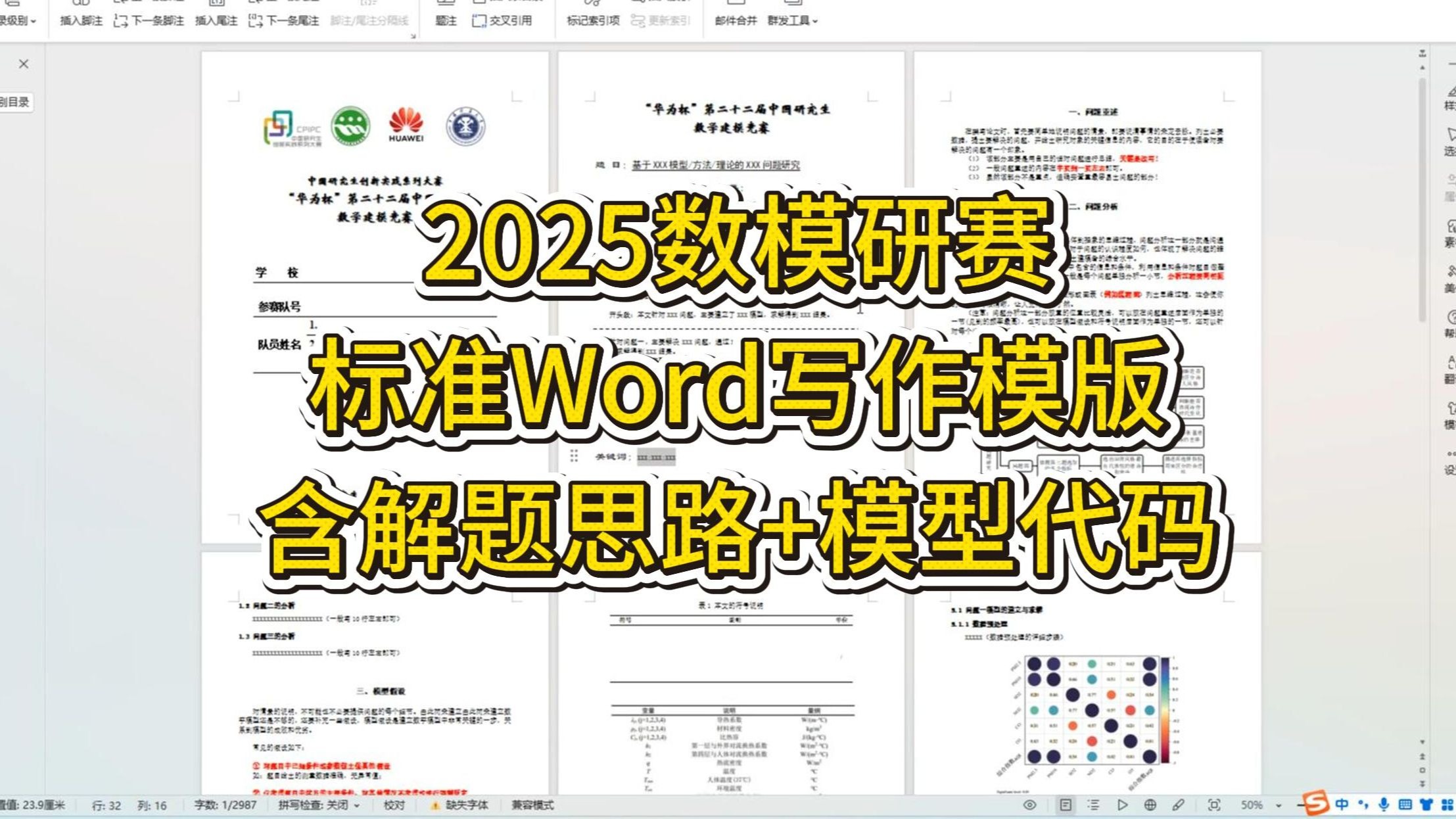Open 选择 selection sidebar icon

pyautogui.click(x=1450, y=142)
